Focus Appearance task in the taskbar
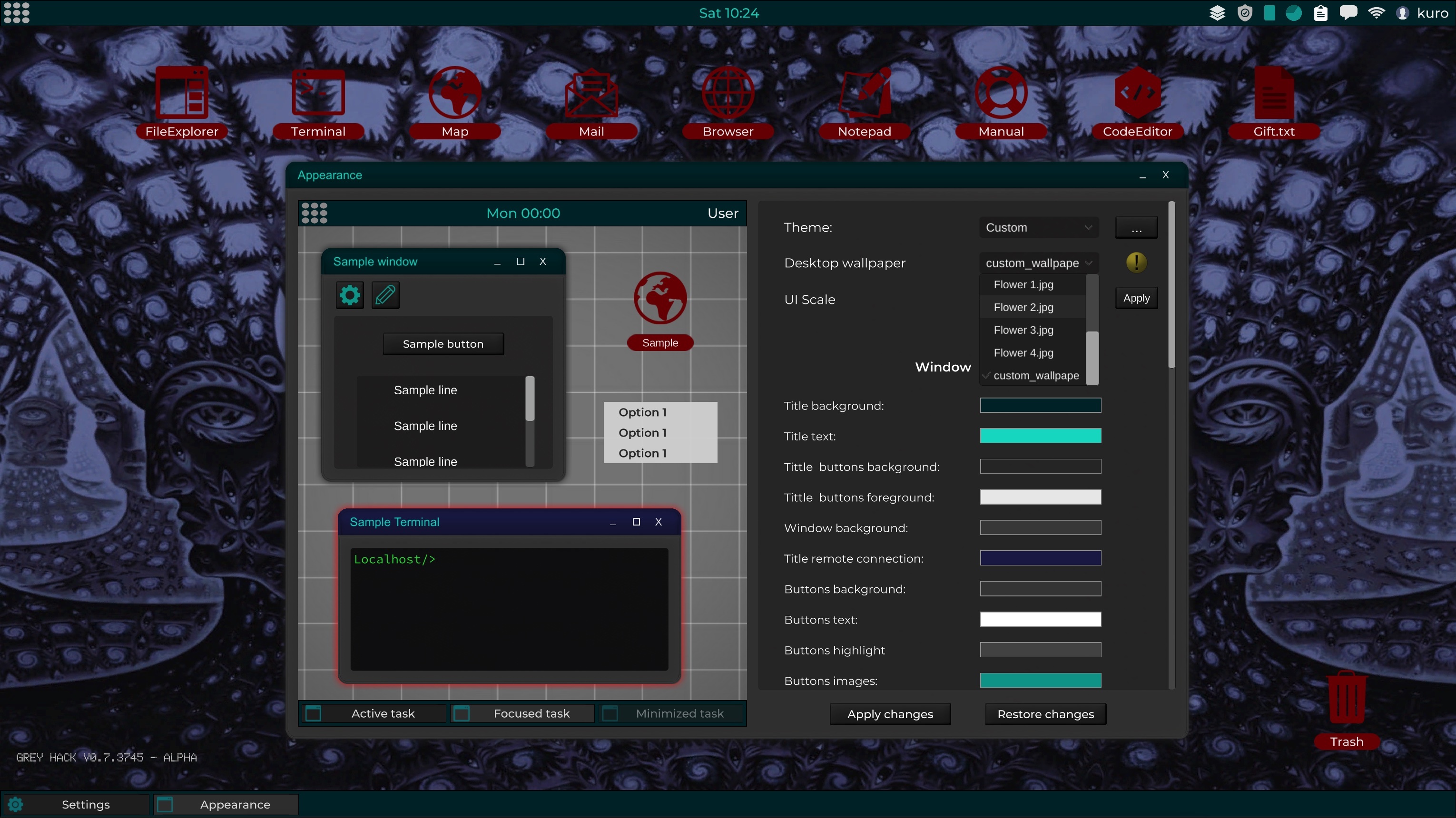Screen dimensions: 1456x818 pos(226,804)
